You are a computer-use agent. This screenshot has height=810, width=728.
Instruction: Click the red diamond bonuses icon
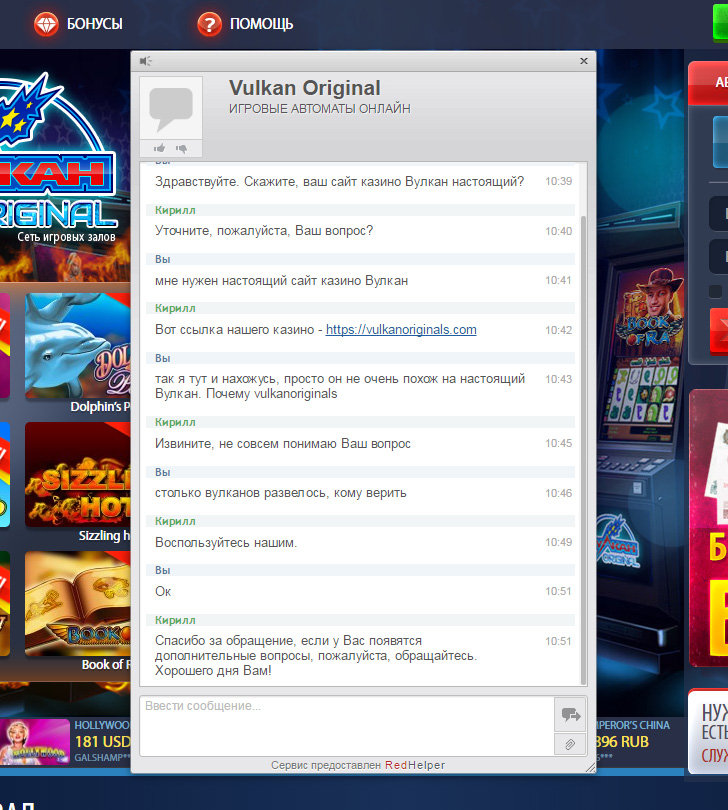(47, 24)
